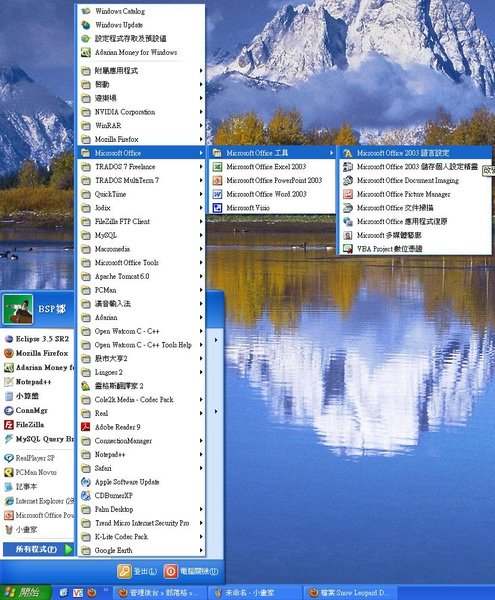This screenshot has width=495, height=600.
Task: Launch Microsoft Office PowerPoint 2003
Action: tap(272, 180)
